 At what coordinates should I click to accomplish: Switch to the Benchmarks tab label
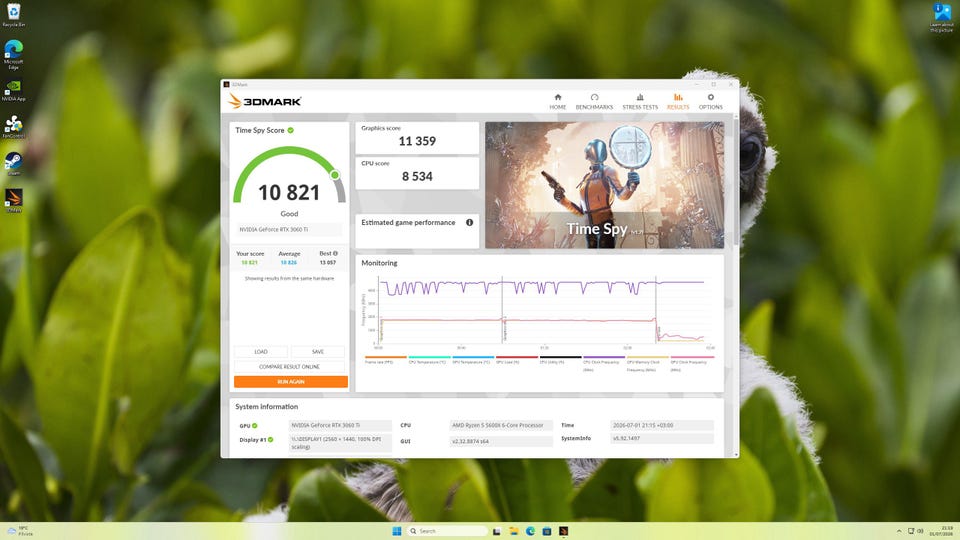(x=594, y=107)
